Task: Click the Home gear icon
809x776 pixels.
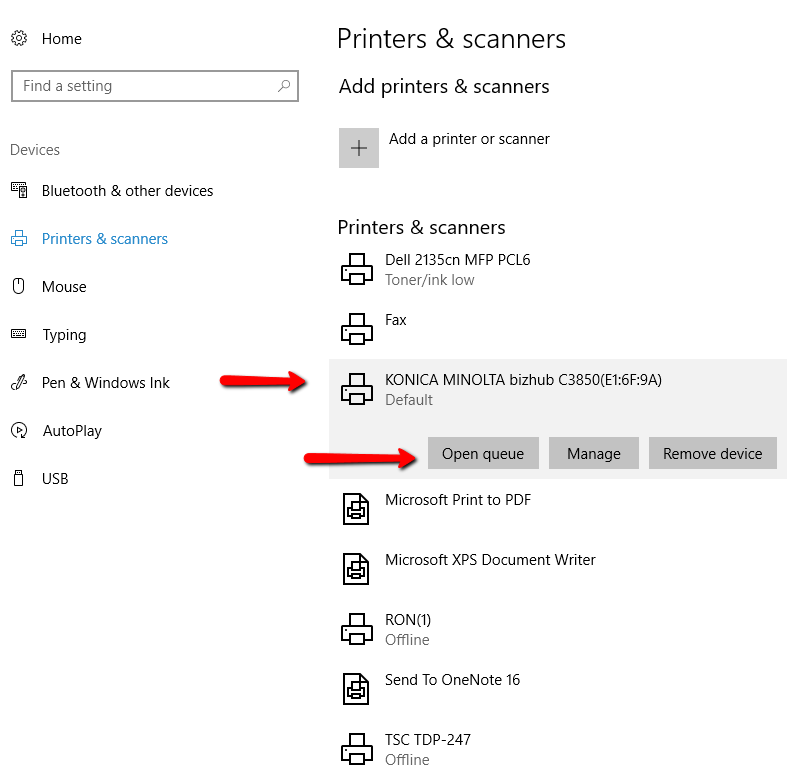Action: (19, 38)
